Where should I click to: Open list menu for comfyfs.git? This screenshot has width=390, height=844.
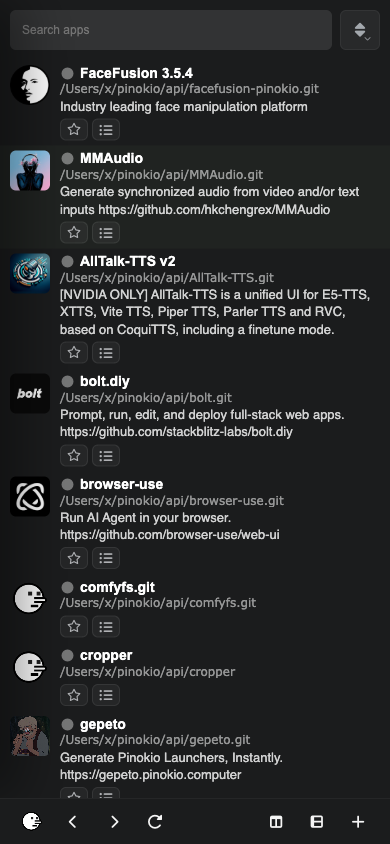[x=106, y=627]
